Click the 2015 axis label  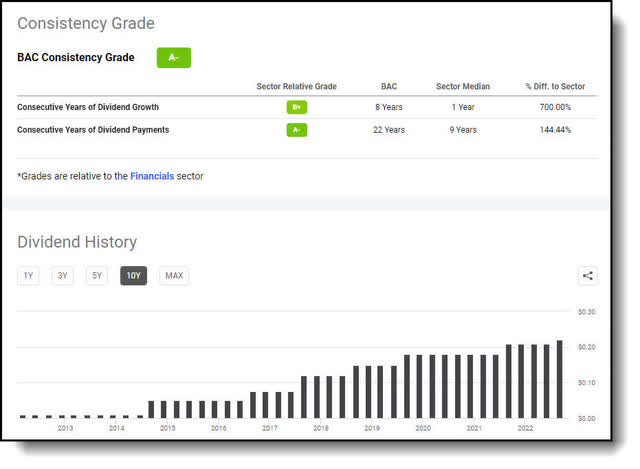click(x=167, y=428)
